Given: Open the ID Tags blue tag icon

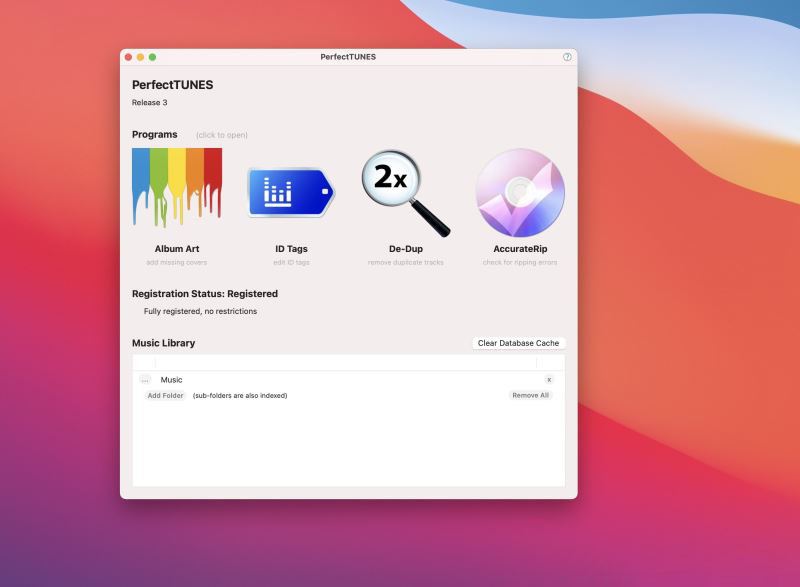Looking at the screenshot, I should click(291, 193).
